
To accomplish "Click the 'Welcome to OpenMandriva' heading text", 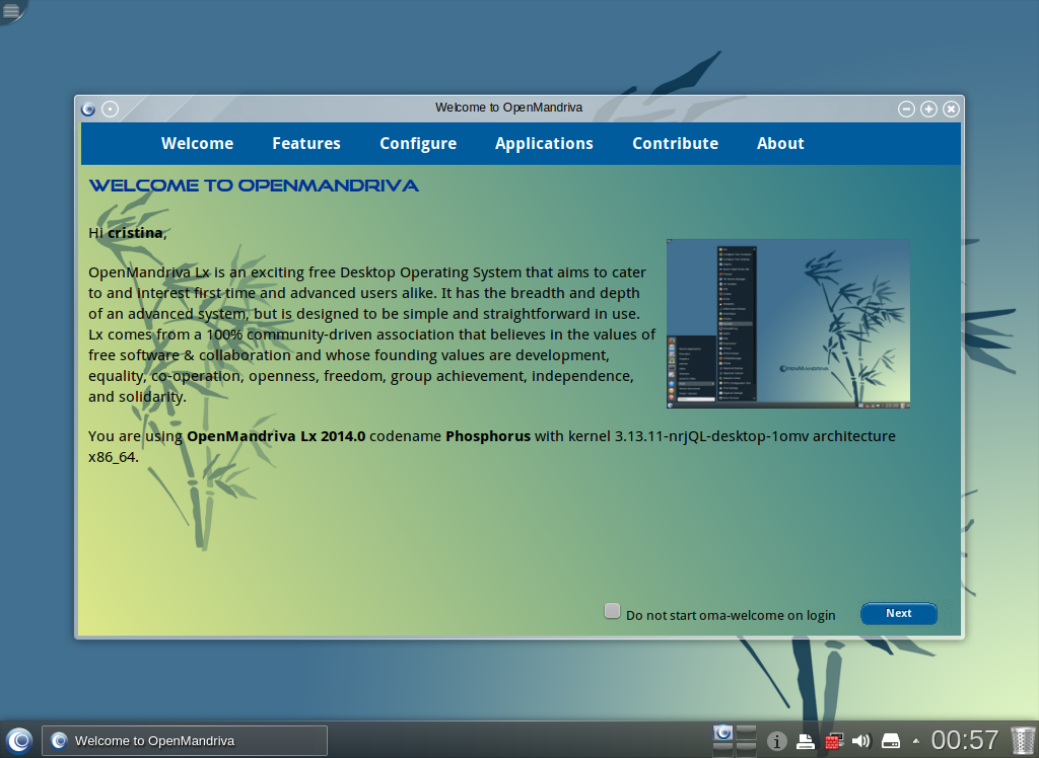I will (254, 186).
